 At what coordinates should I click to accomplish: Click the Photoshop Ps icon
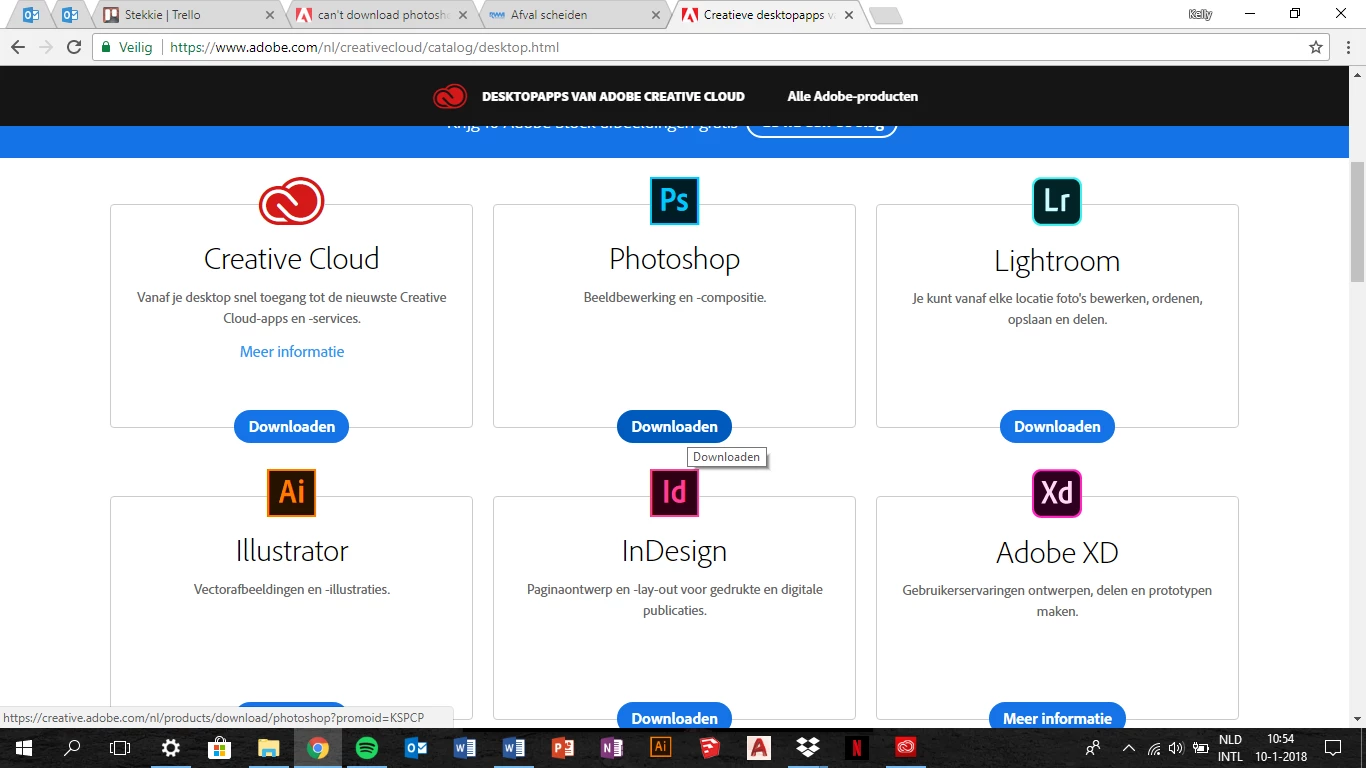674,201
